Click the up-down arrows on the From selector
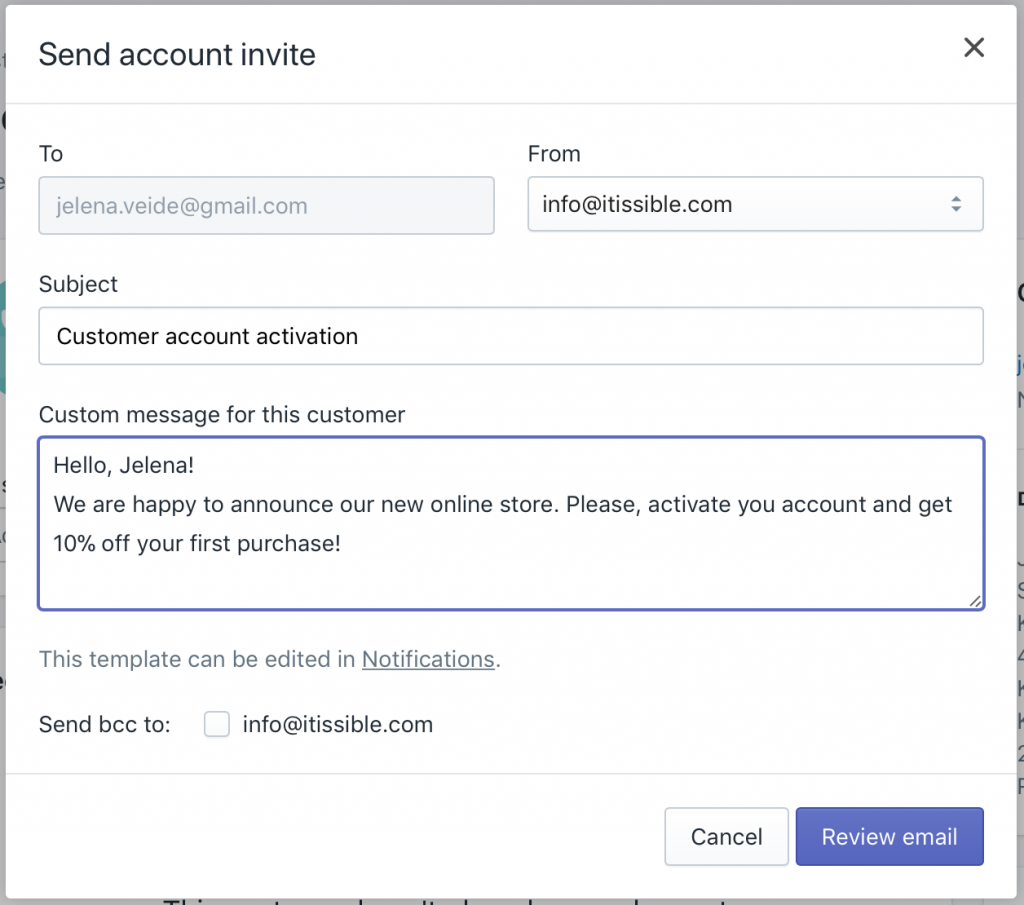1024x905 pixels. click(x=957, y=204)
